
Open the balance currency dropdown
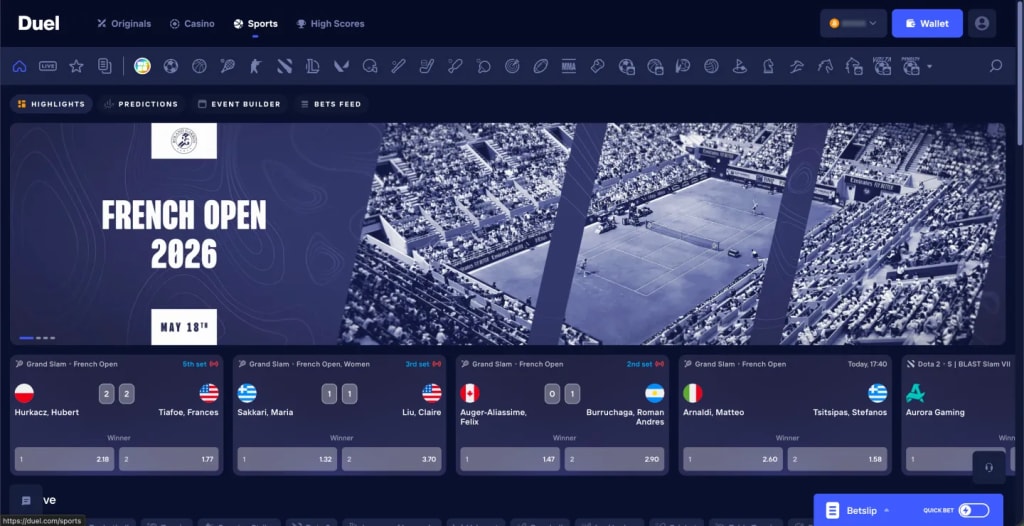click(854, 24)
